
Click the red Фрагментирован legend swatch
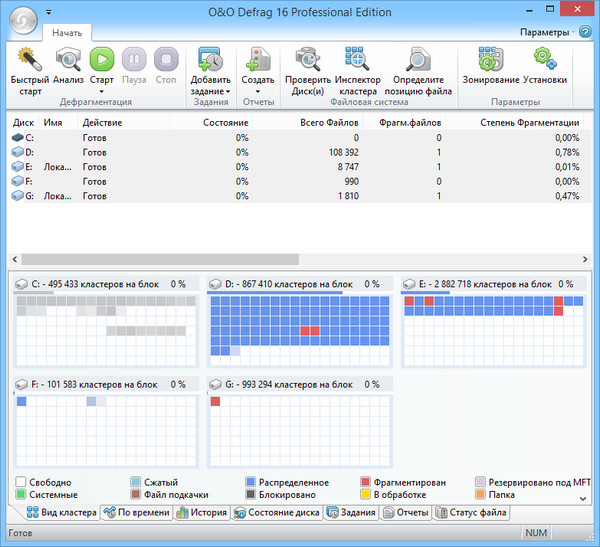coord(365,481)
